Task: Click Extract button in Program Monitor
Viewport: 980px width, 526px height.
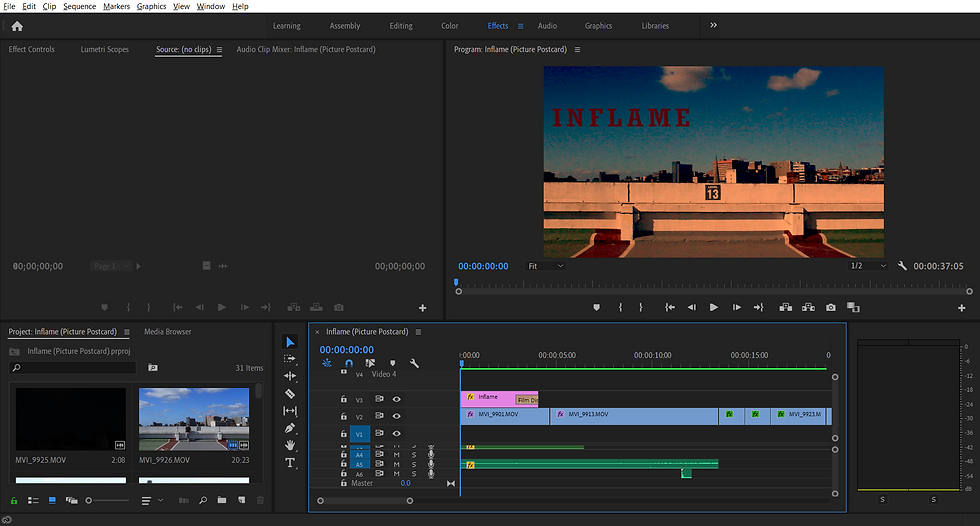Action: click(808, 307)
